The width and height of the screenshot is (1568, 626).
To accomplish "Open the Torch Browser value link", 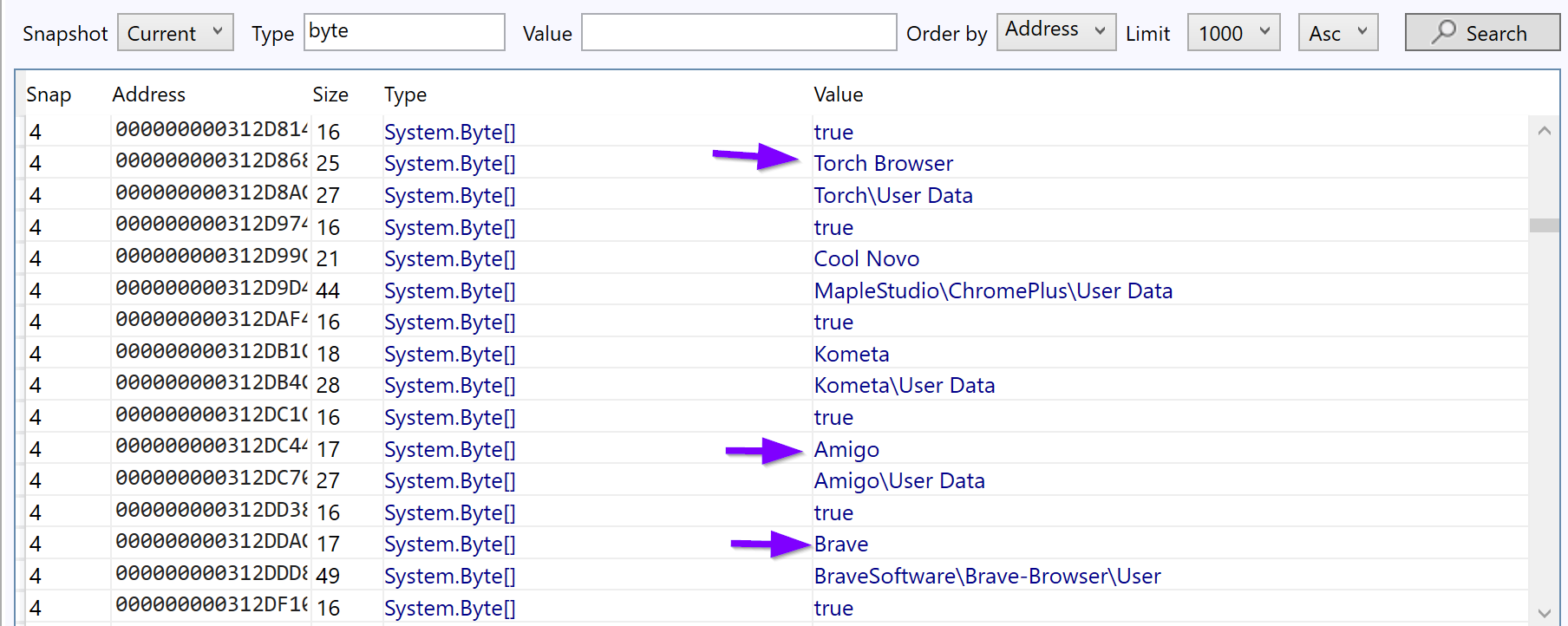I will (x=883, y=163).
